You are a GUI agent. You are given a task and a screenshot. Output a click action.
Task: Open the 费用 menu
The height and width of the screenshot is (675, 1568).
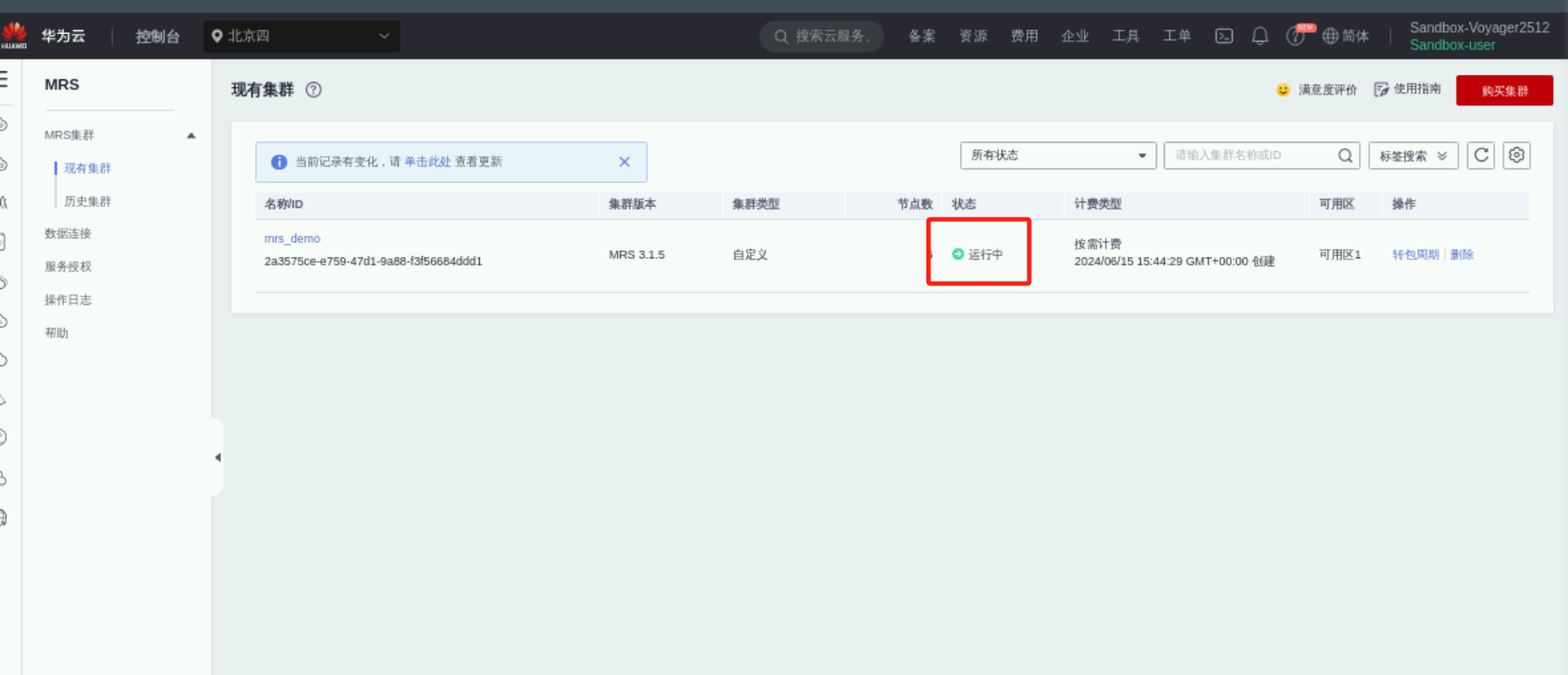click(1024, 37)
